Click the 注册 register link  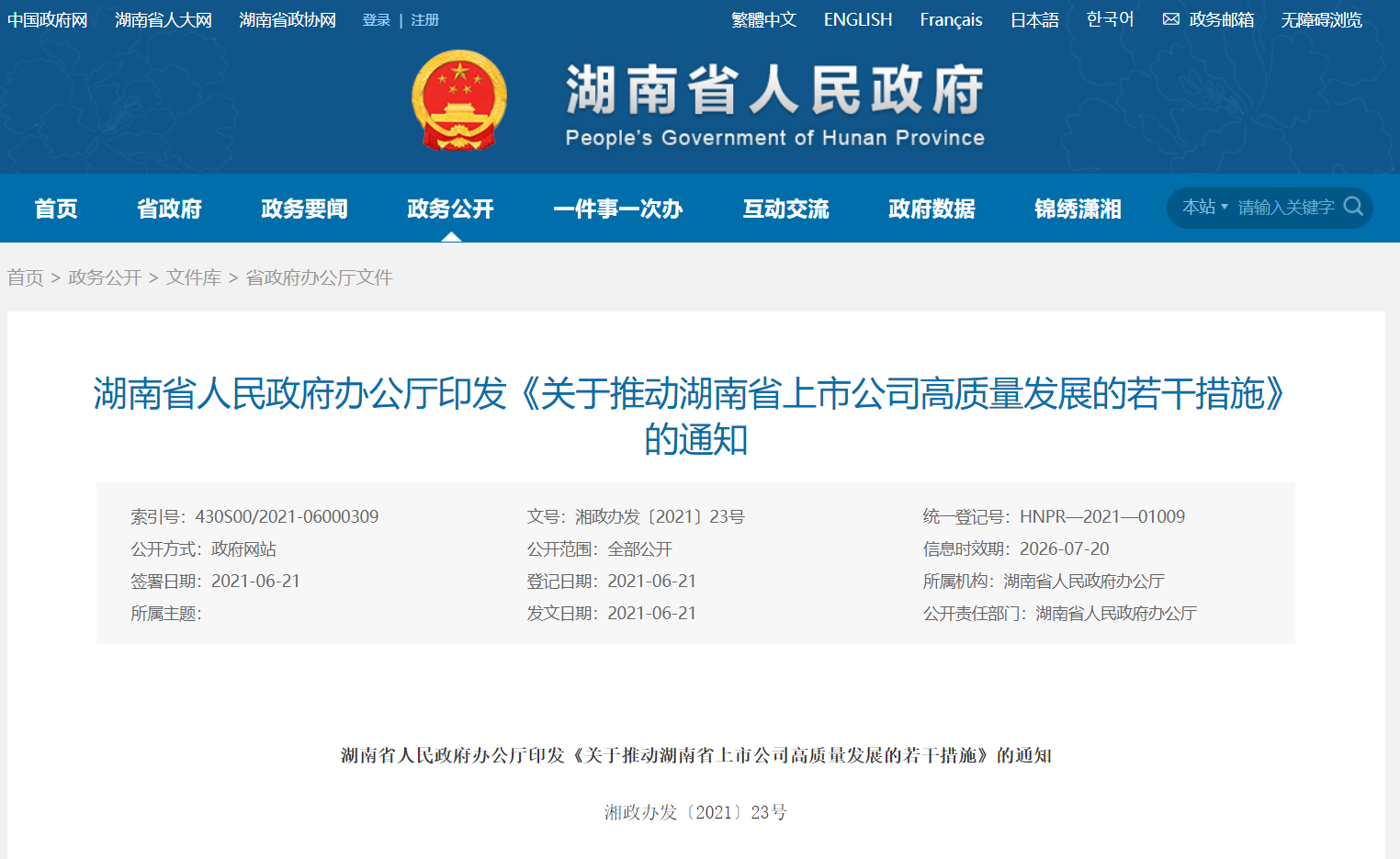click(x=424, y=20)
